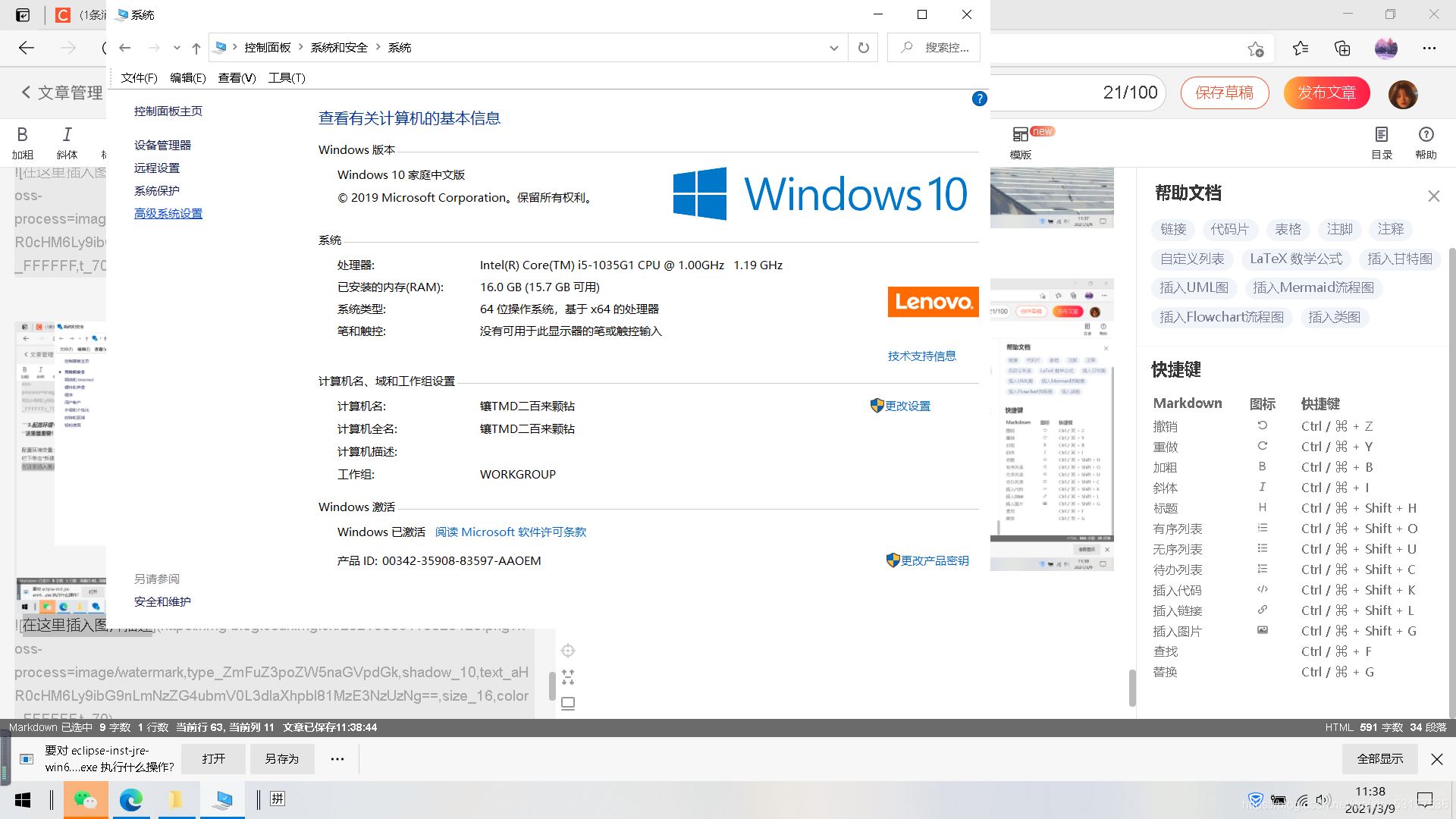Open the 工具(T) menu

click(286, 78)
